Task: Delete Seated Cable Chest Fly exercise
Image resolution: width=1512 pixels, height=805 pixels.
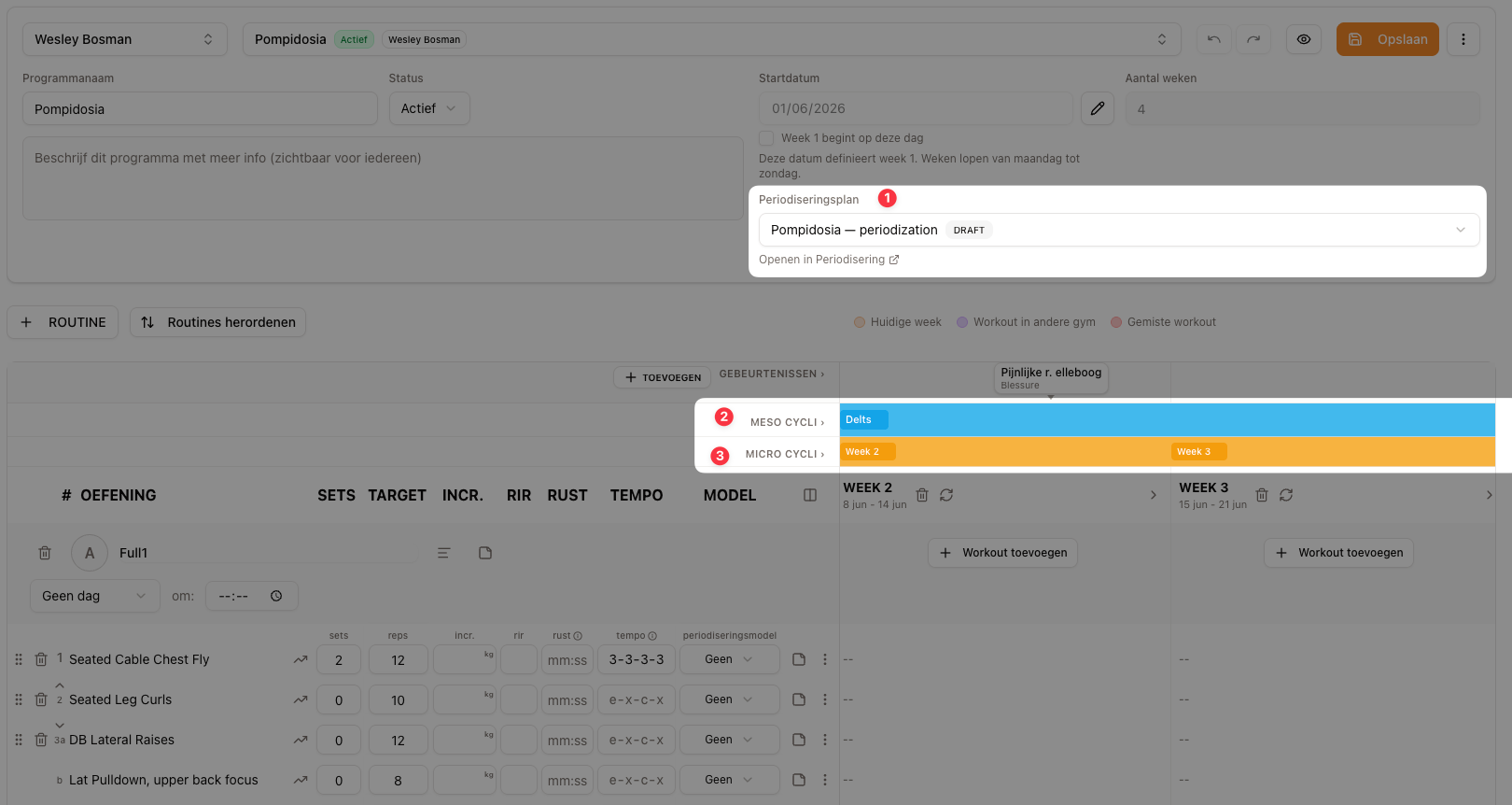Action: click(41, 659)
